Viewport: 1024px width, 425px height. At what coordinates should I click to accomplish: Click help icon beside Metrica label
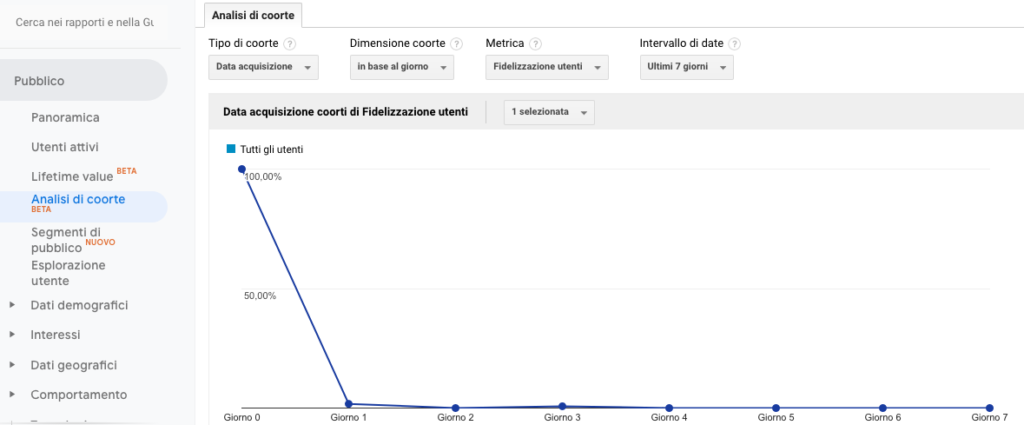536,44
